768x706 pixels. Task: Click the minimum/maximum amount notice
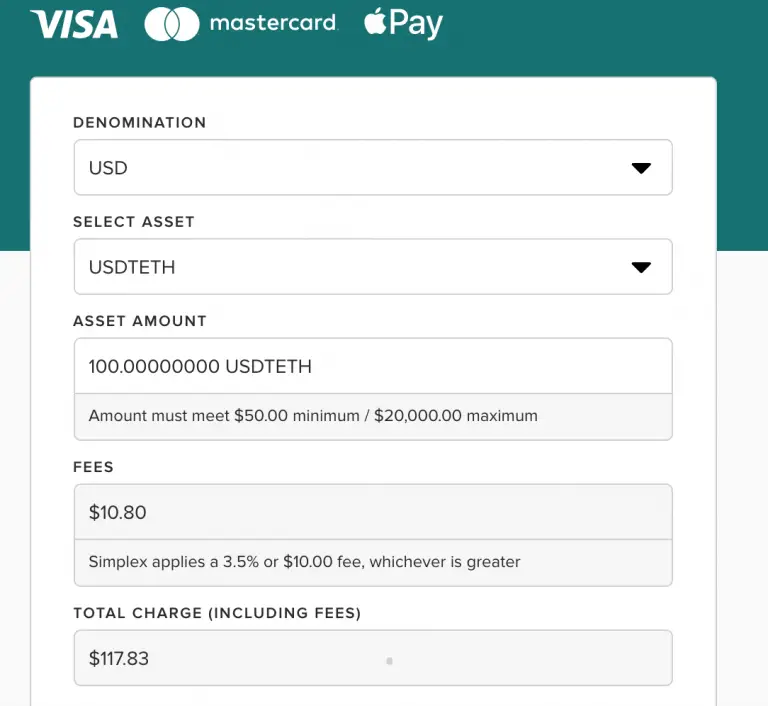(x=313, y=415)
